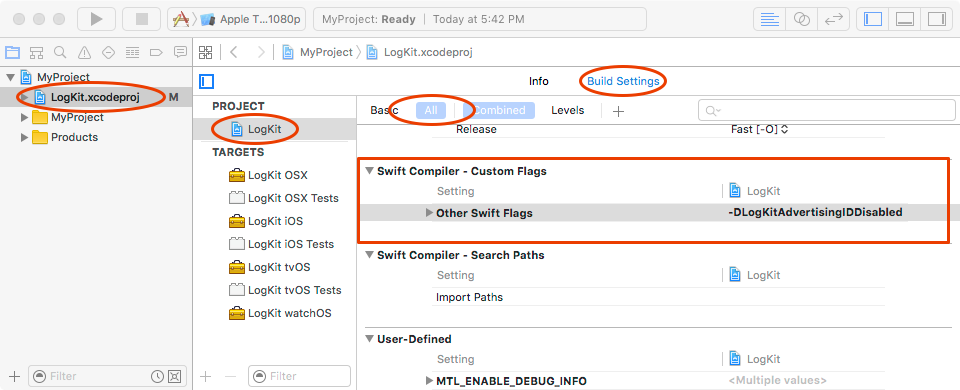Select the LogKit OSX Tests target

pyautogui.click(x=283, y=198)
